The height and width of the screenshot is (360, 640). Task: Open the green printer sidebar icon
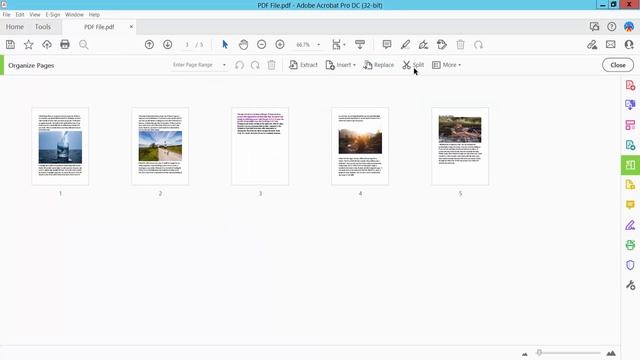click(630, 245)
